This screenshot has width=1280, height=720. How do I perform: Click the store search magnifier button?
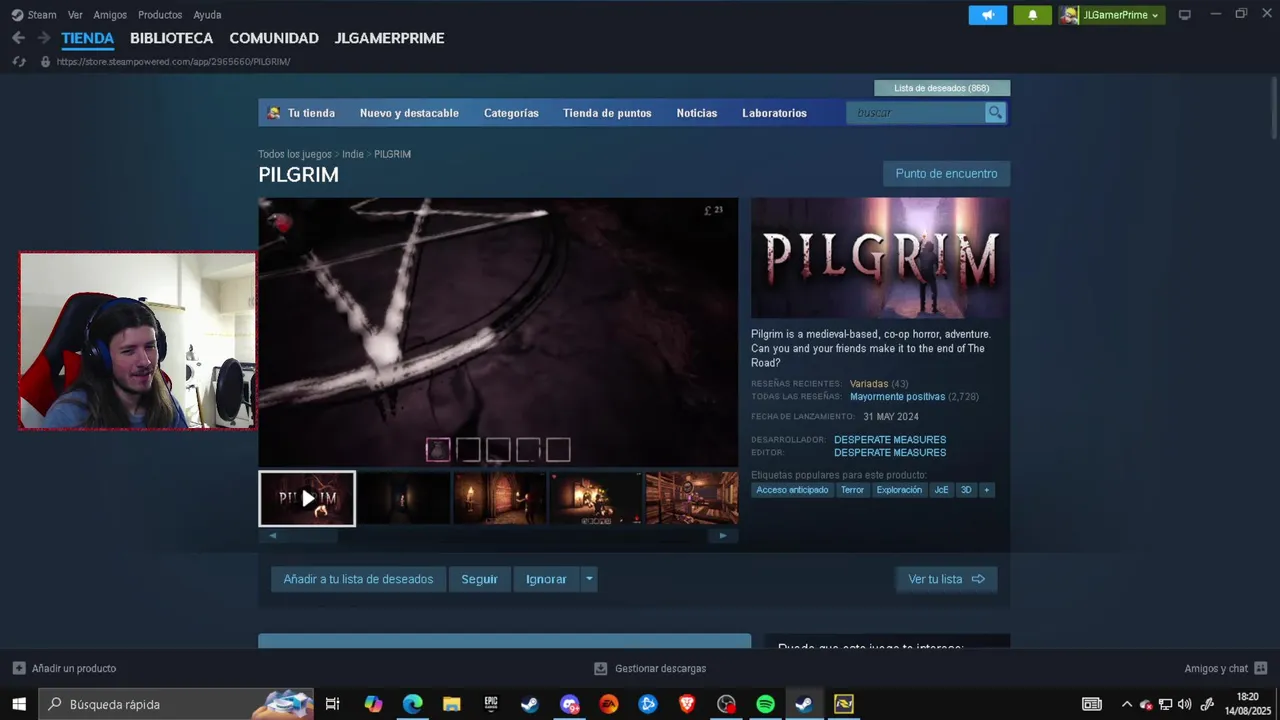(x=995, y=113)
